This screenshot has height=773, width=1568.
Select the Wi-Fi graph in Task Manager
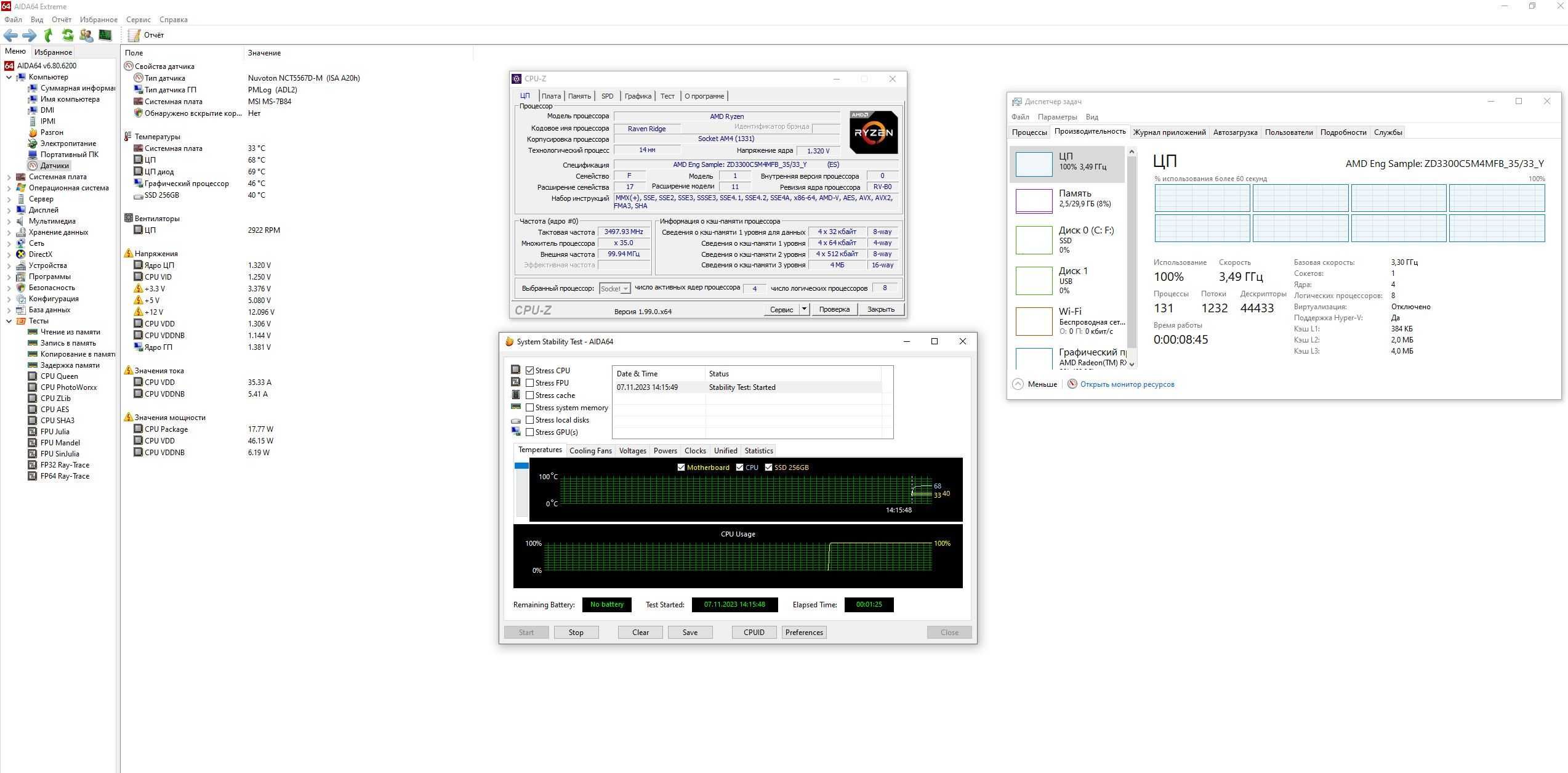coord(1034,321)
